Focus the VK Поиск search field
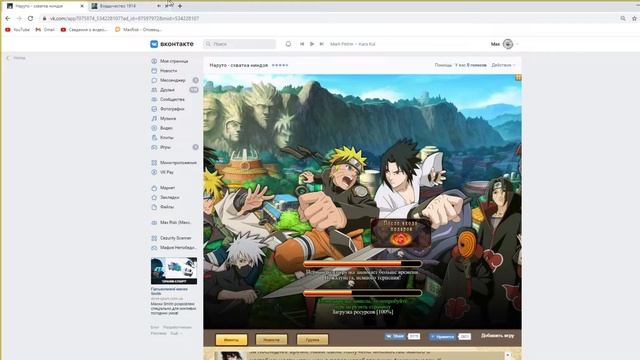Image resolution: width=640 pixels, height=360 pixels. [240, 44]
